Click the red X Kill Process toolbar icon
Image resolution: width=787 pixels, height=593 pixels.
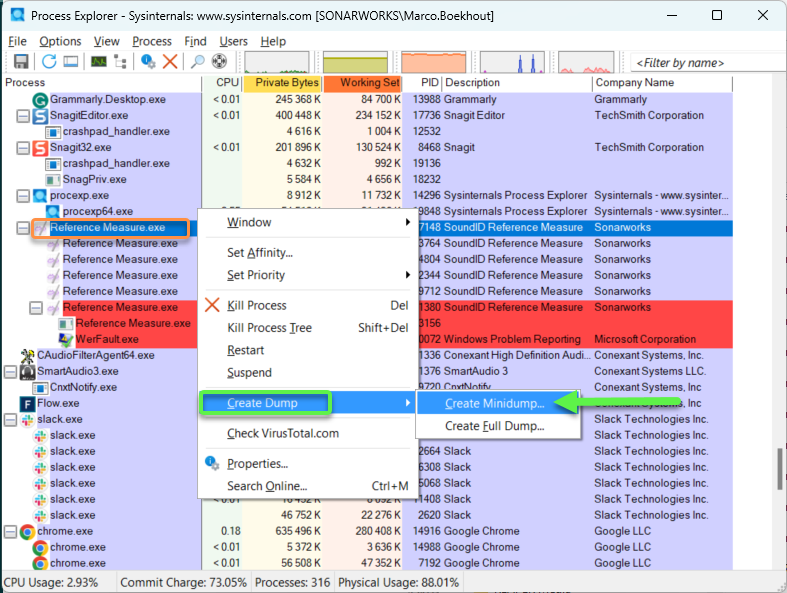(x=170, y=61)
